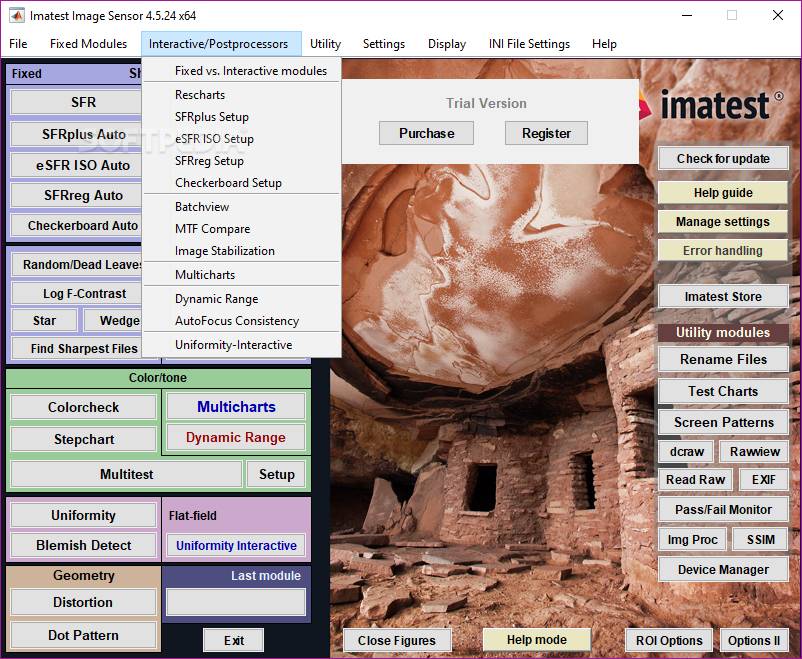The width and height of the screenshot is (802, 659).
Task: Launch Rawview utility
Action: tap(754, 451)
